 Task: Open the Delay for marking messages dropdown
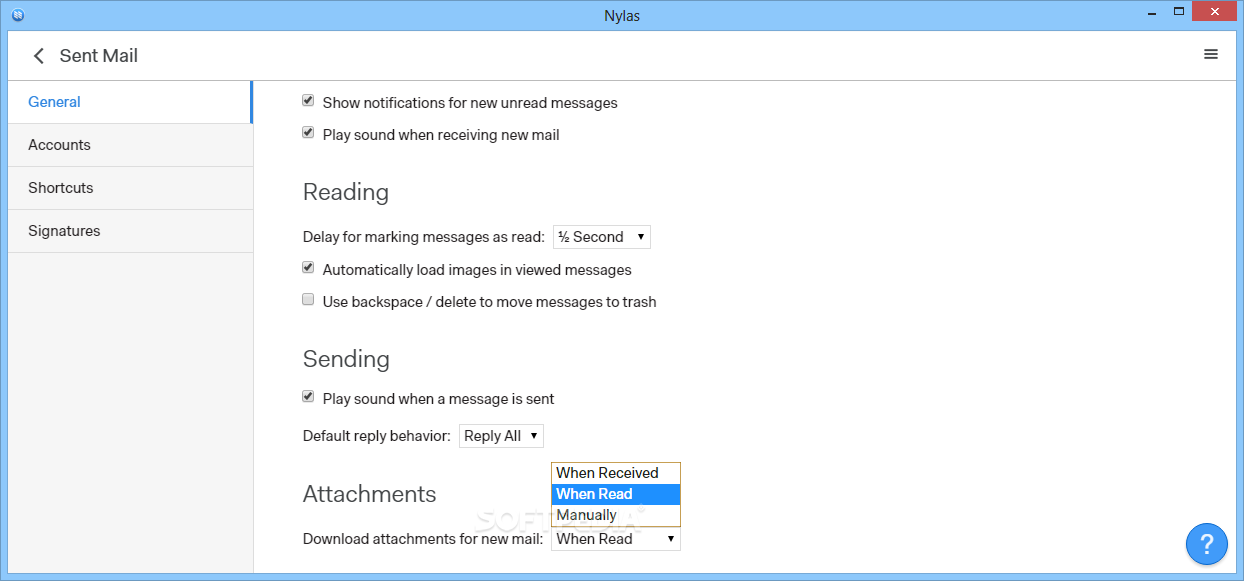[x=602, y=237]
